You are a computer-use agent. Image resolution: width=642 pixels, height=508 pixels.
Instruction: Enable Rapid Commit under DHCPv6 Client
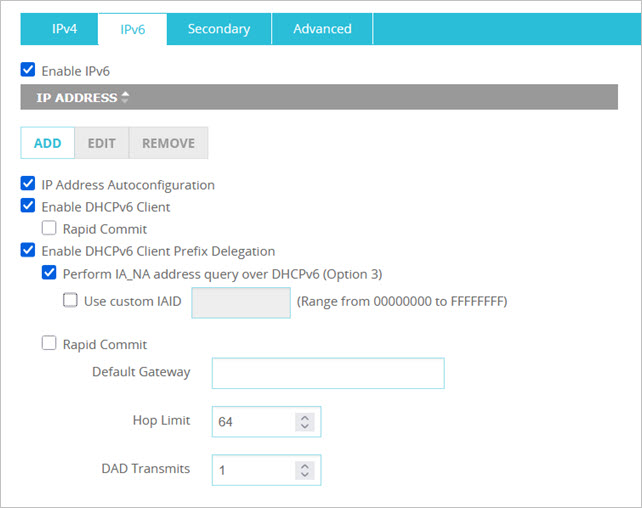coord(49,229)
